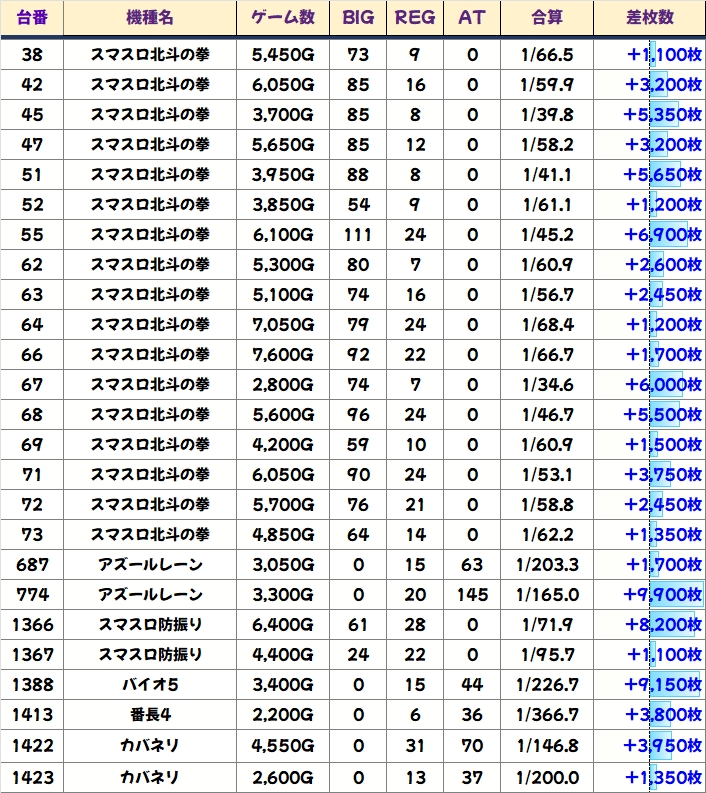Click the 7,050G game count cell
This screenshot has width=706, height=793.
(x=283, y=325)
